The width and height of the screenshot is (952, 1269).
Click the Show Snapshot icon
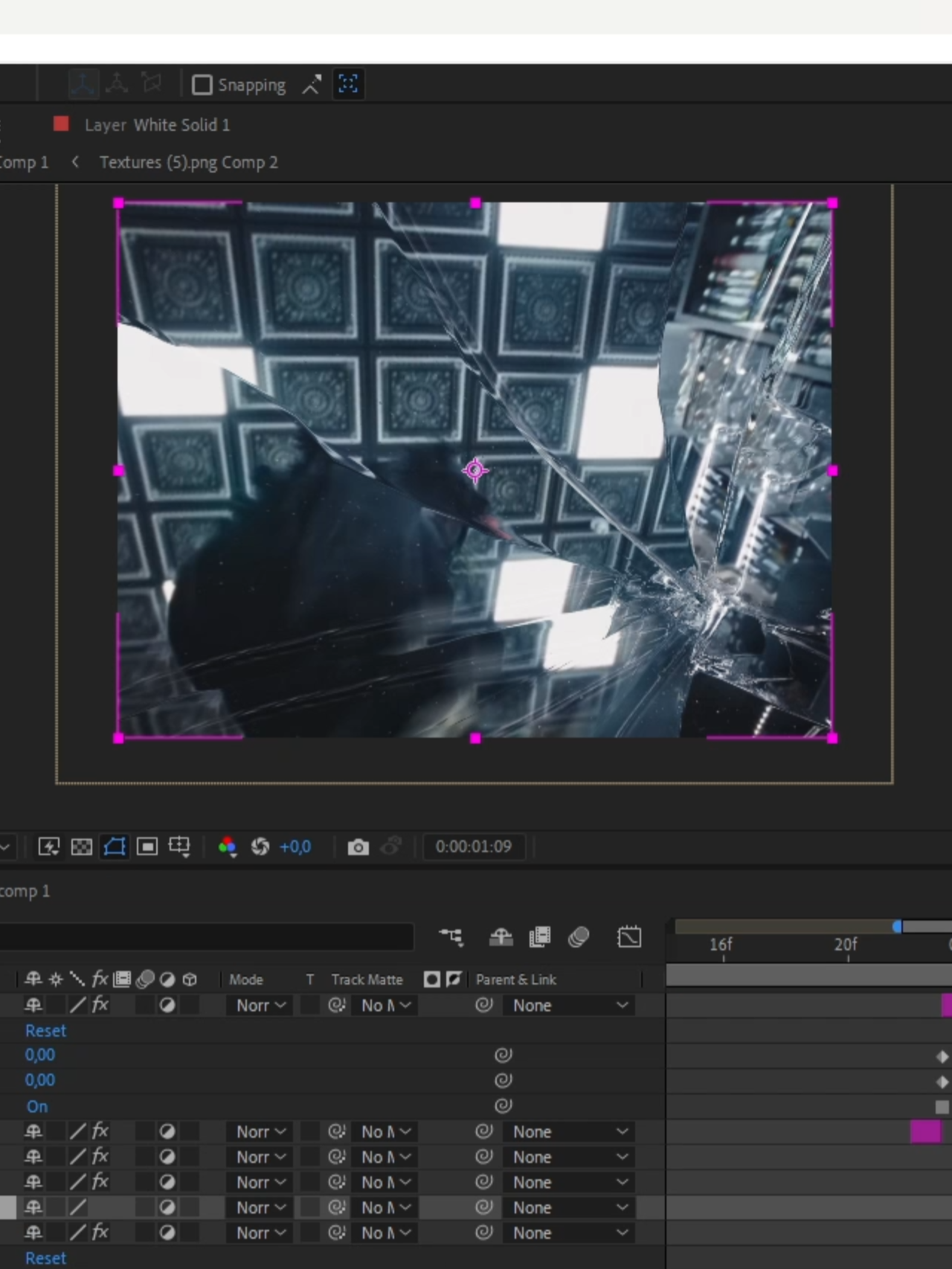tap(391, 846)
